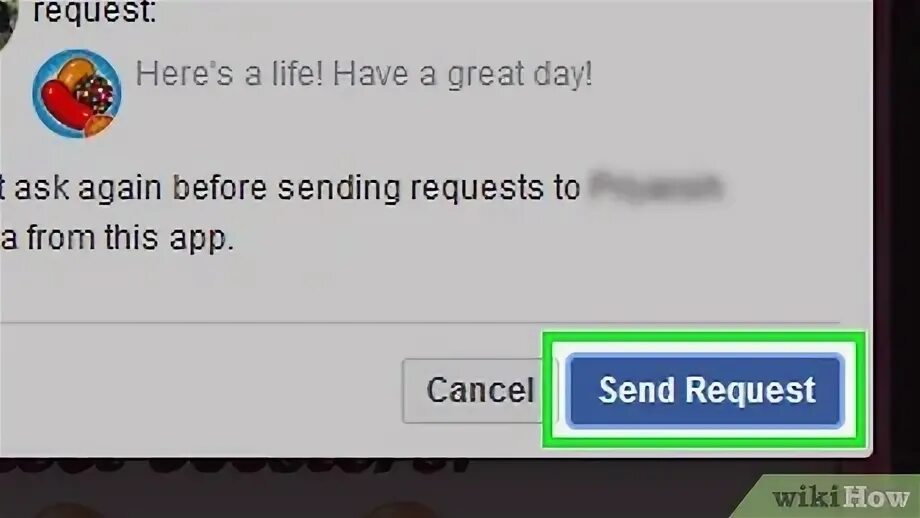
Task: Click the partial profile avatar at top-left
Action: (8, 21)
